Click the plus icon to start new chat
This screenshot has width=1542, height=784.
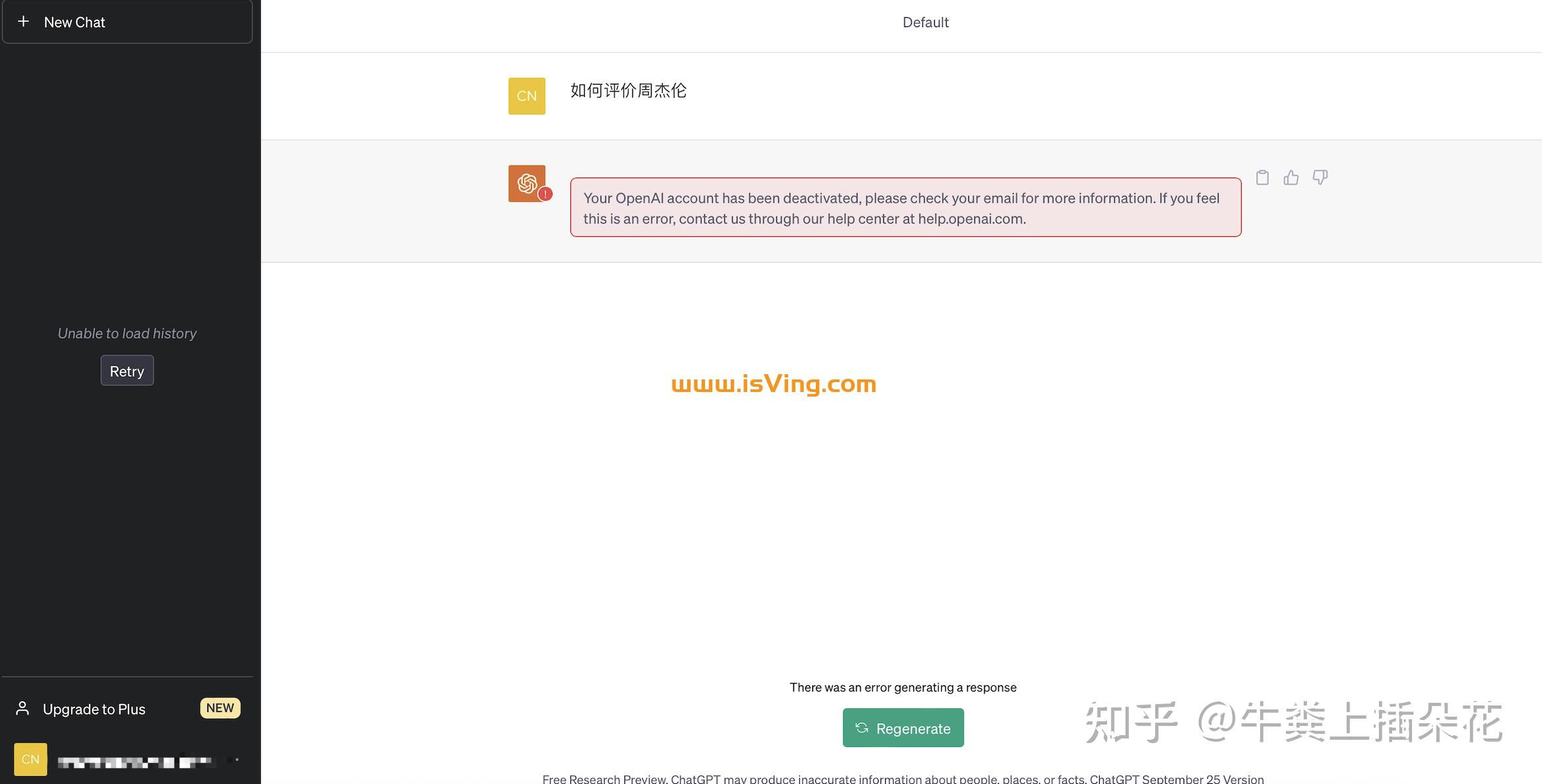[x=23, y=20]
